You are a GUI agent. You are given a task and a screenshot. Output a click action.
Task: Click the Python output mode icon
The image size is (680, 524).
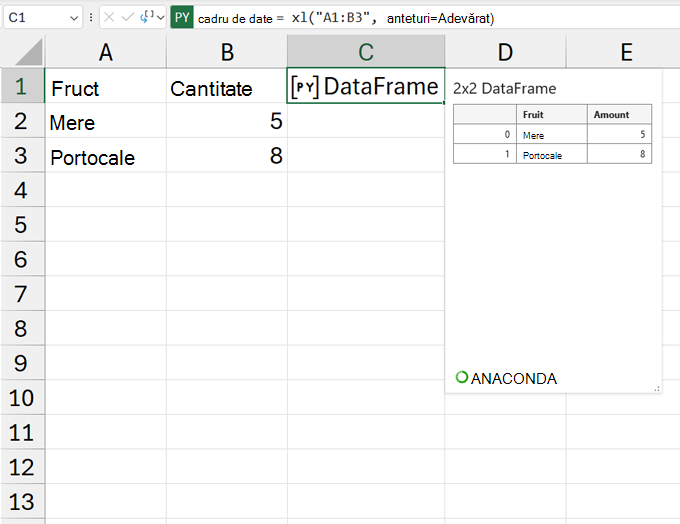[147, 17]
